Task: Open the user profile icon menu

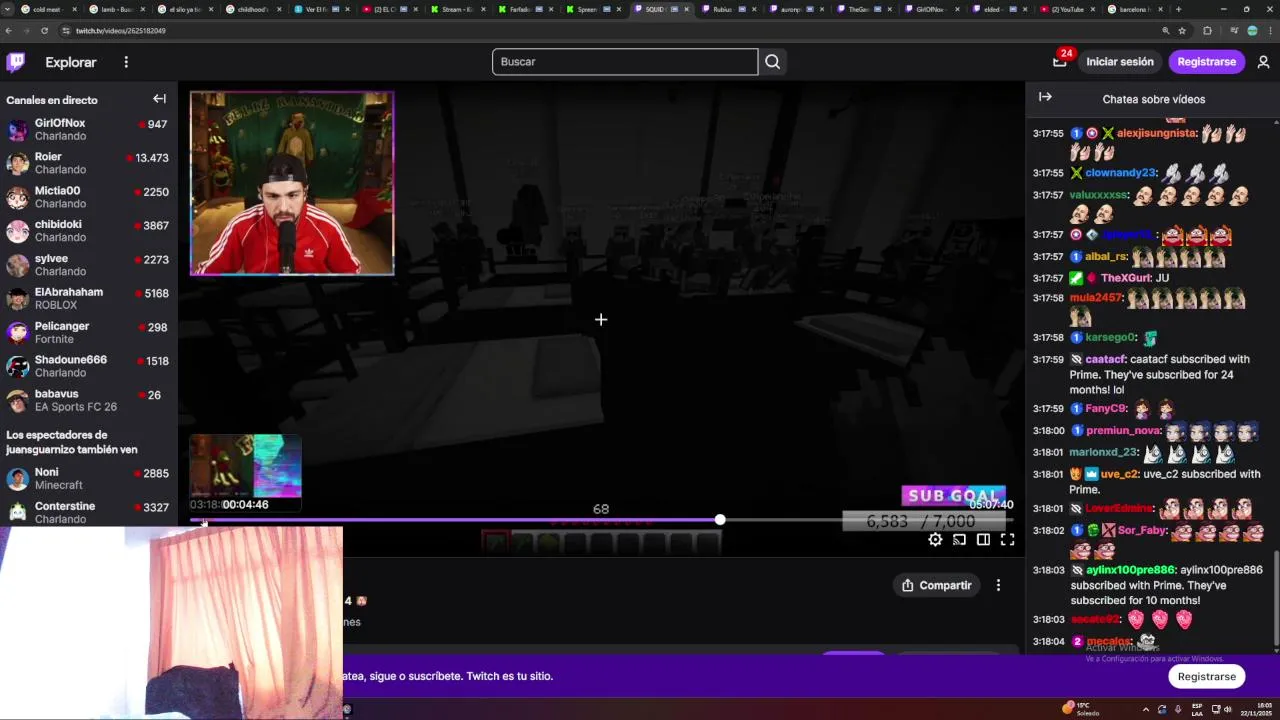Action: 1263,62
